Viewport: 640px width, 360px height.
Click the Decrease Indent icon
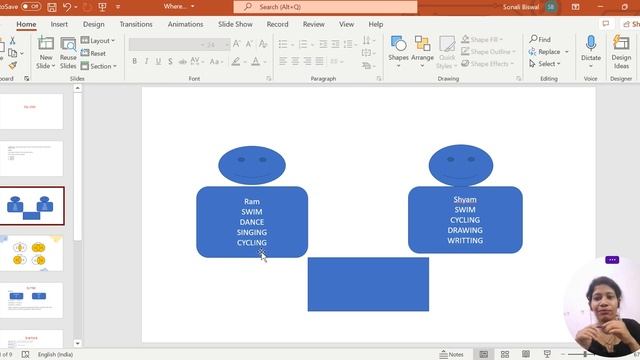pos(323,44)
